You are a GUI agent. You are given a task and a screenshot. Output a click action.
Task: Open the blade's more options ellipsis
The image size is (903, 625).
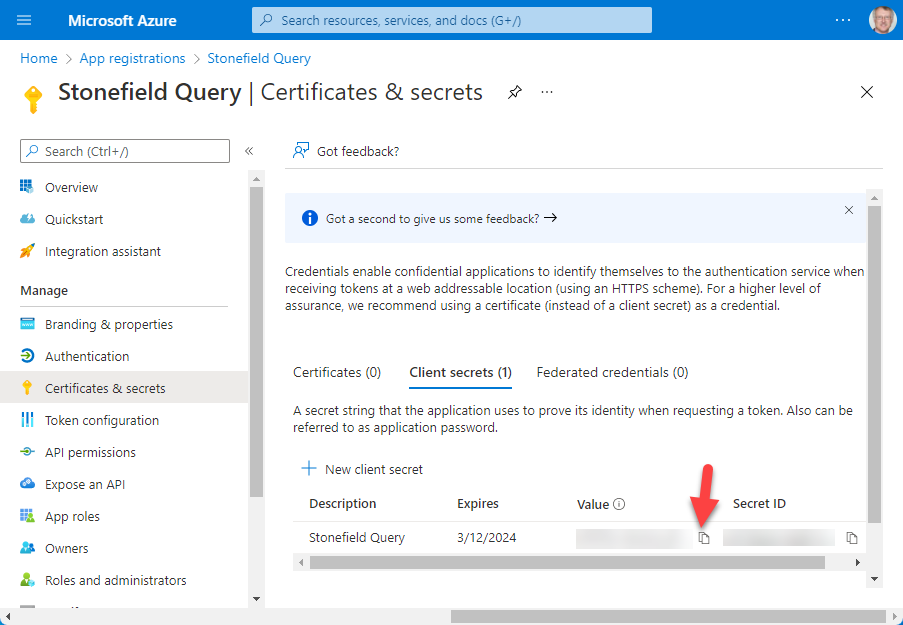tap(547, 92)
